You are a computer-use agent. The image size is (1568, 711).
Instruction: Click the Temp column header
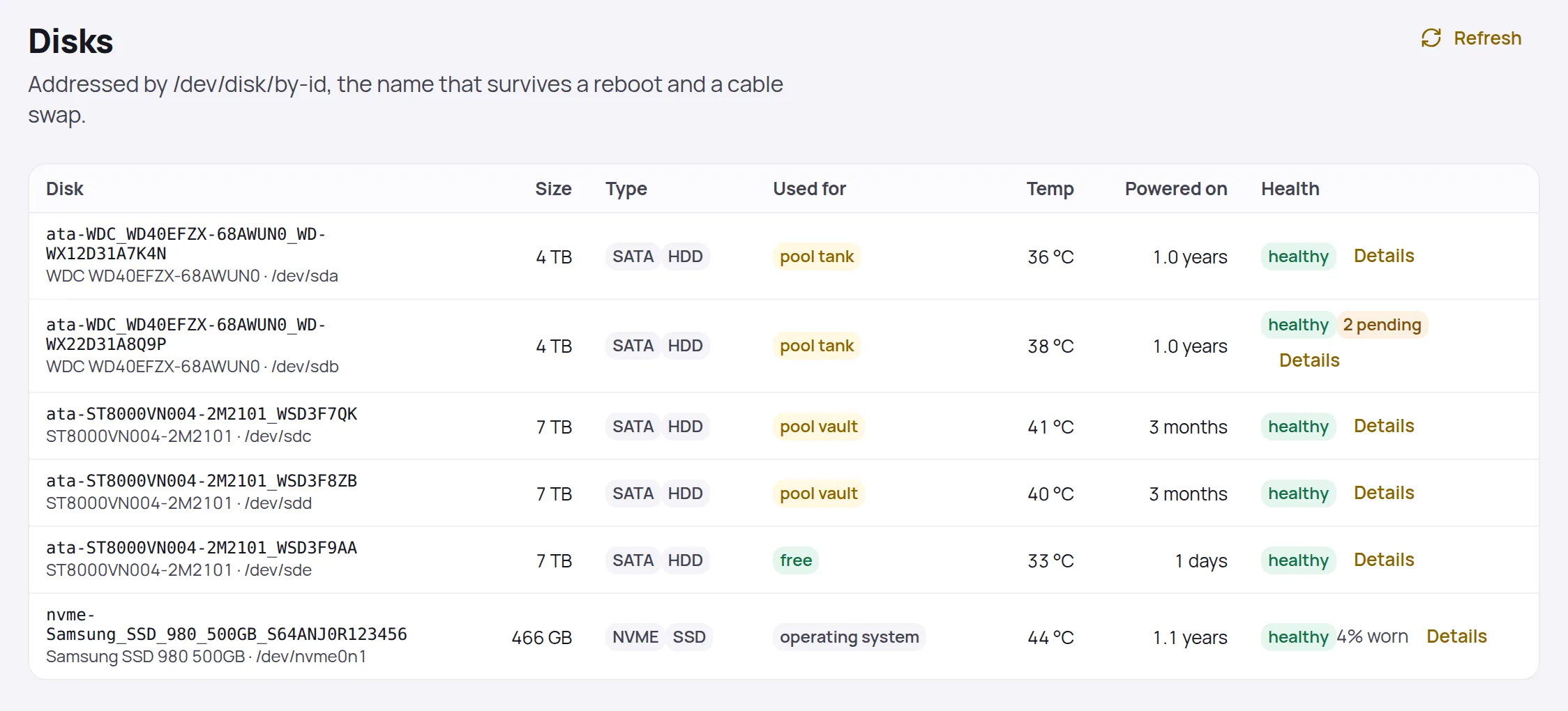point(1050,189)
